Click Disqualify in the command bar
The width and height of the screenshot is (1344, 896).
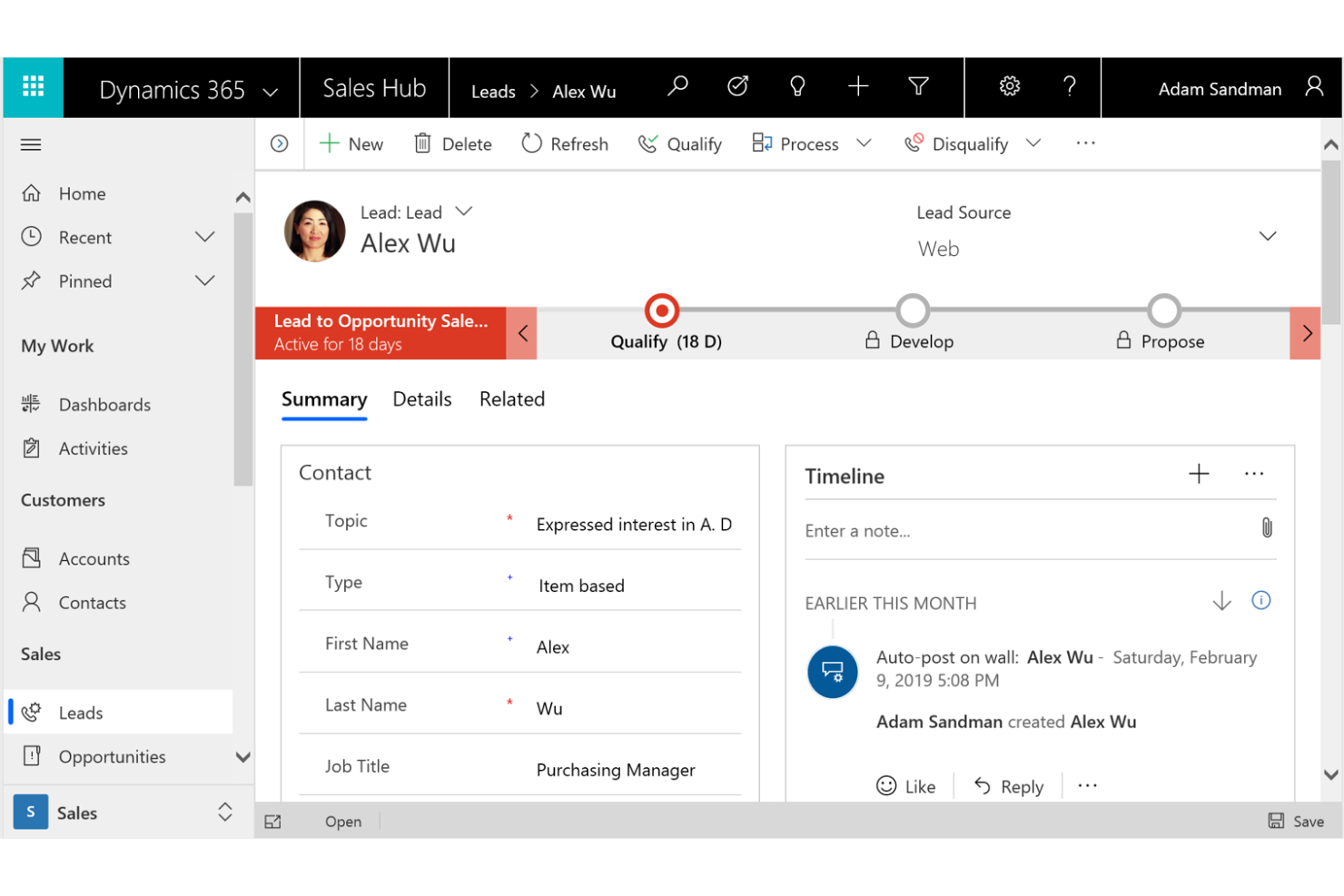956,143
